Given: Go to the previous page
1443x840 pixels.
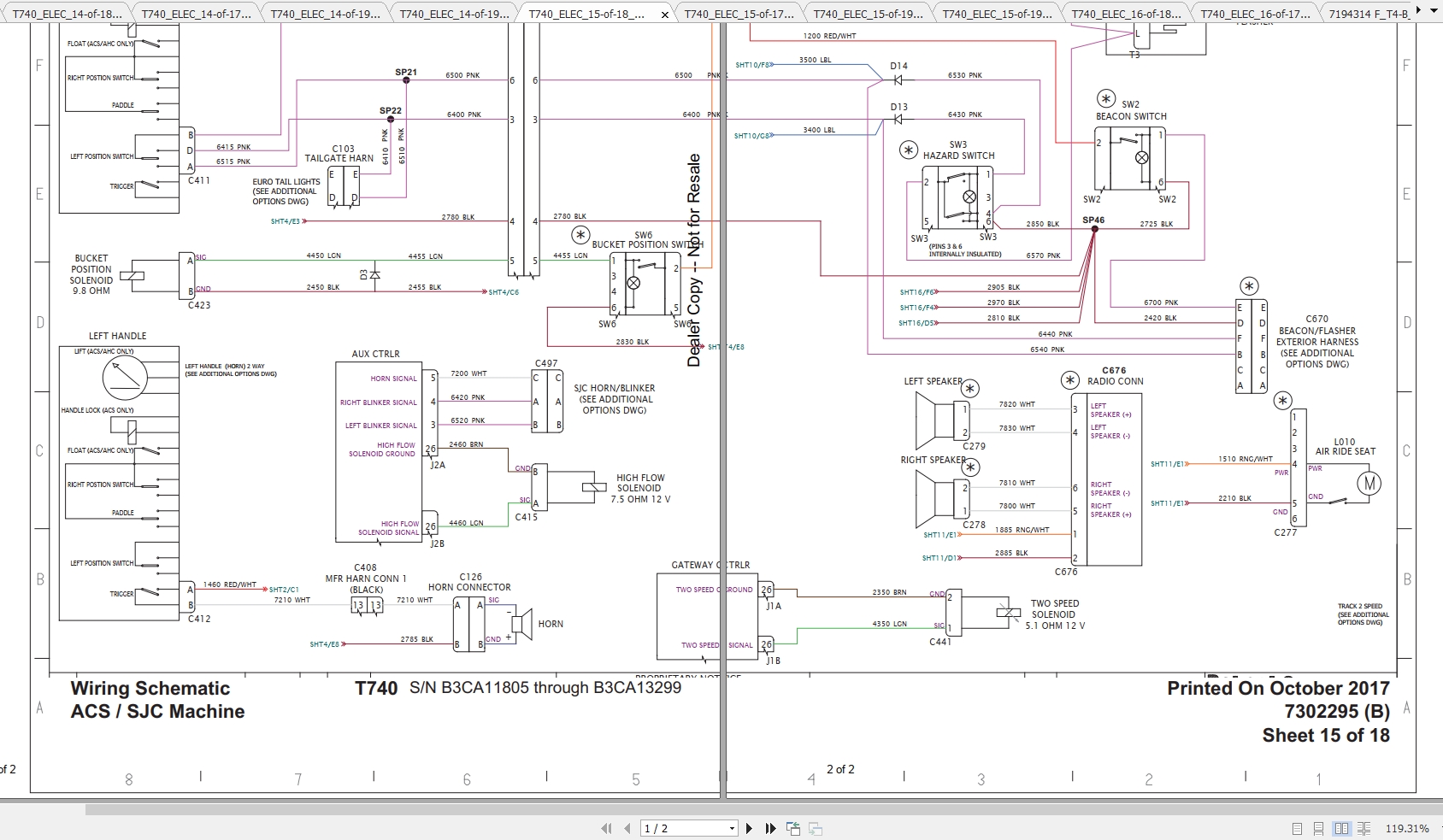Looking at the screenshot, I should (x=627, y=827).
